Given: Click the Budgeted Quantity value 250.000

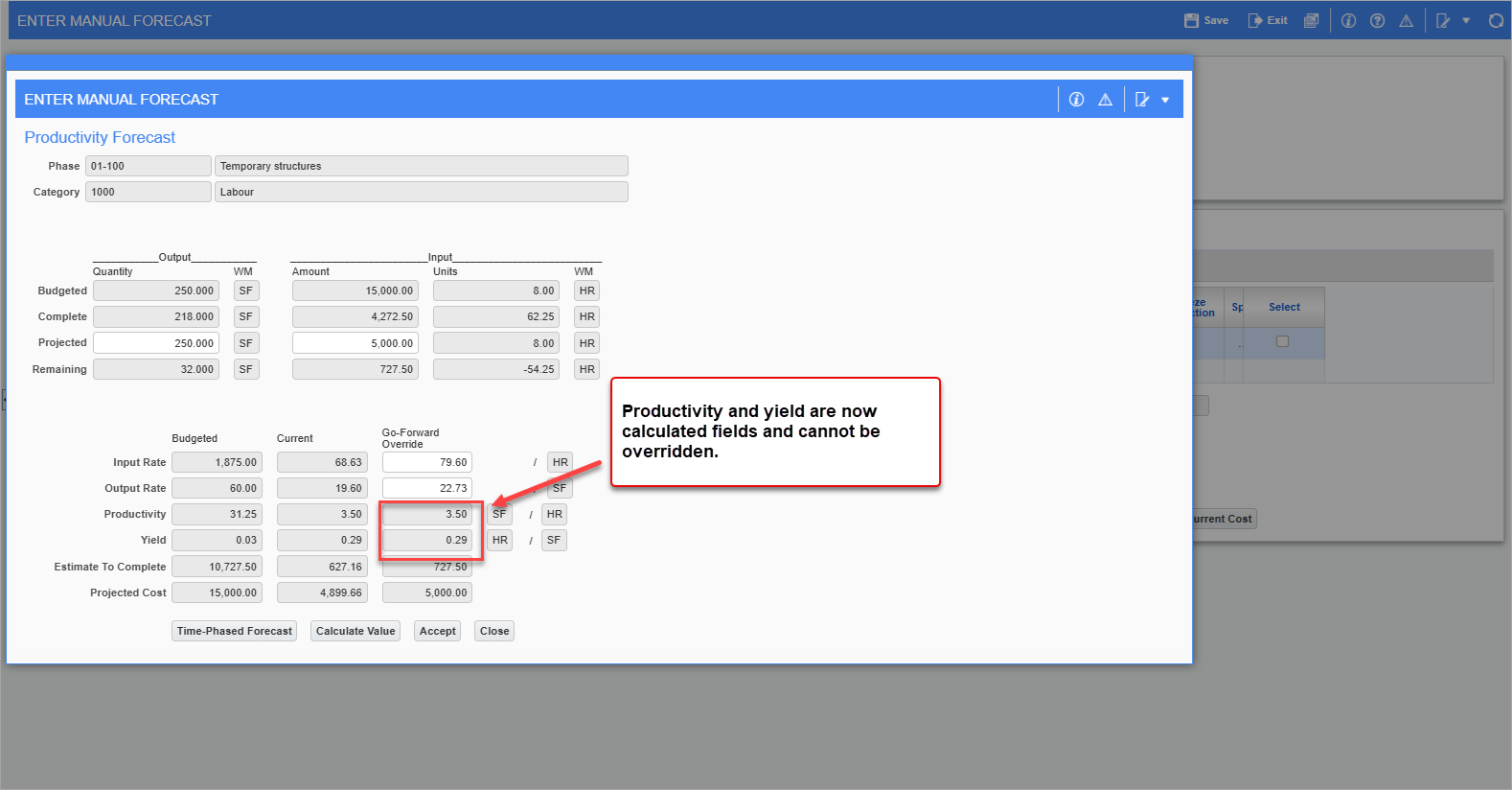Looking at the screenshot, I should pos(156,290).
